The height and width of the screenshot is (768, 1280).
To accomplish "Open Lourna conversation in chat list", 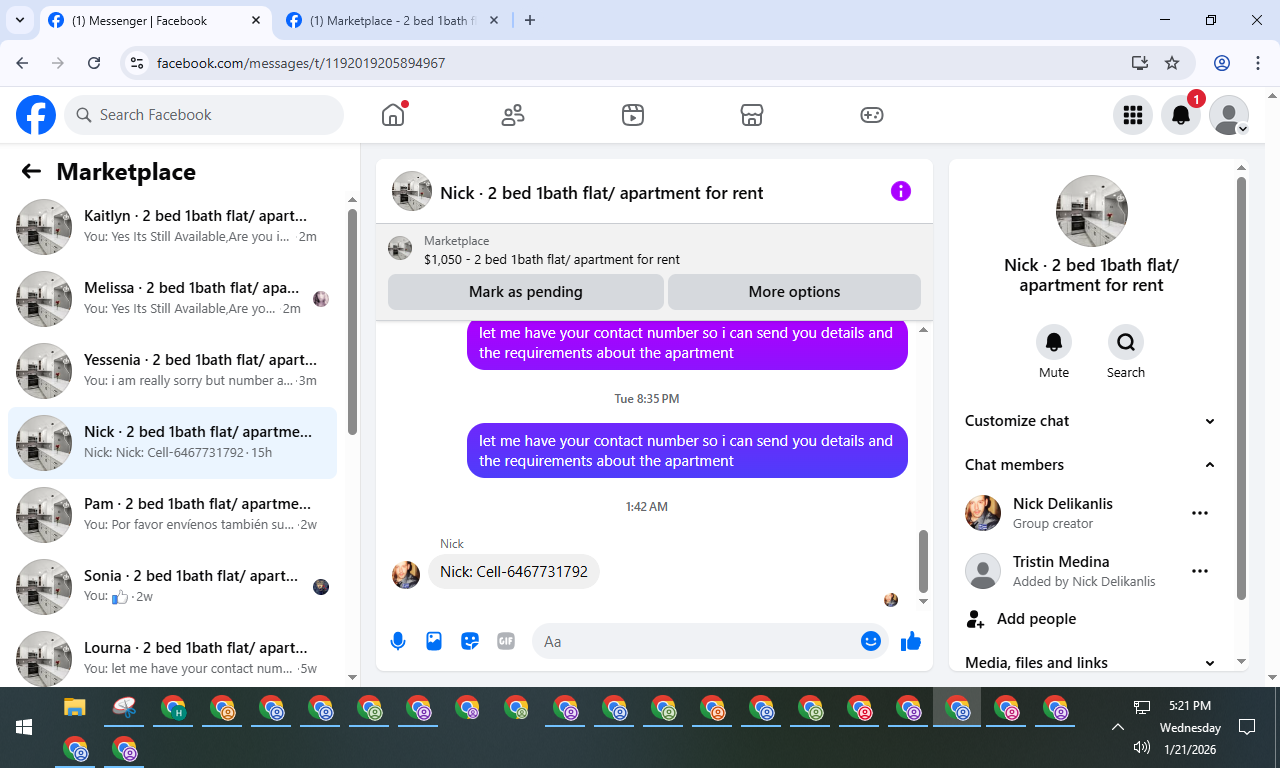I will coord(172,657).
